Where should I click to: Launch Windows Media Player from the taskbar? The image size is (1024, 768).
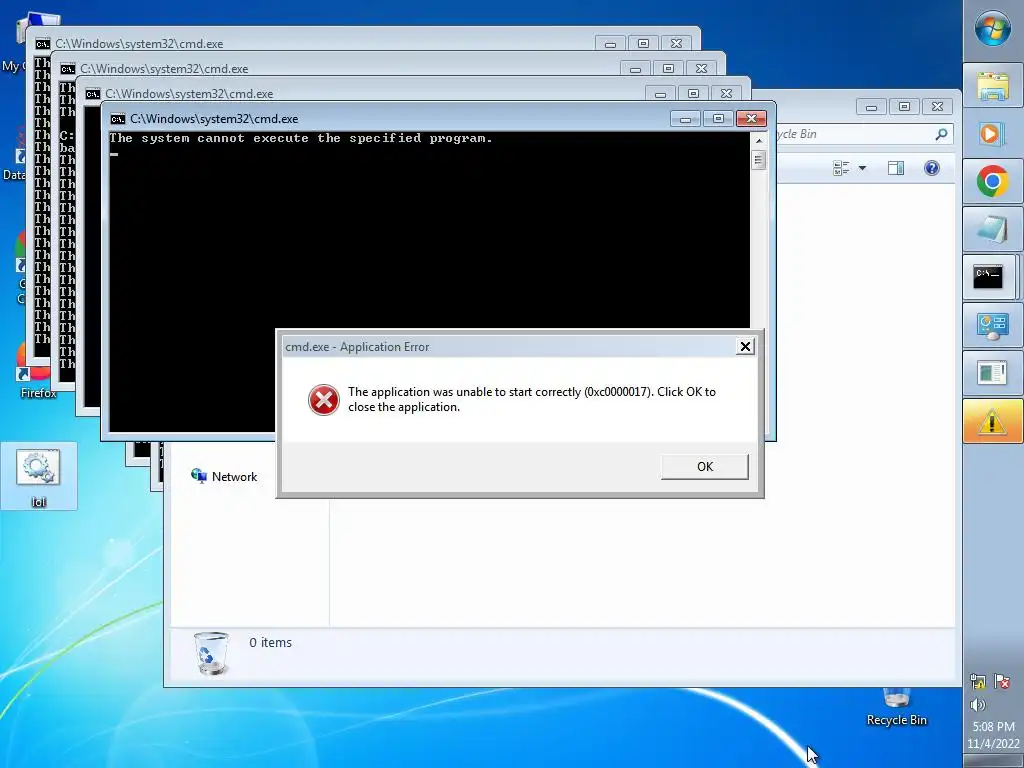tap(992, 134)
